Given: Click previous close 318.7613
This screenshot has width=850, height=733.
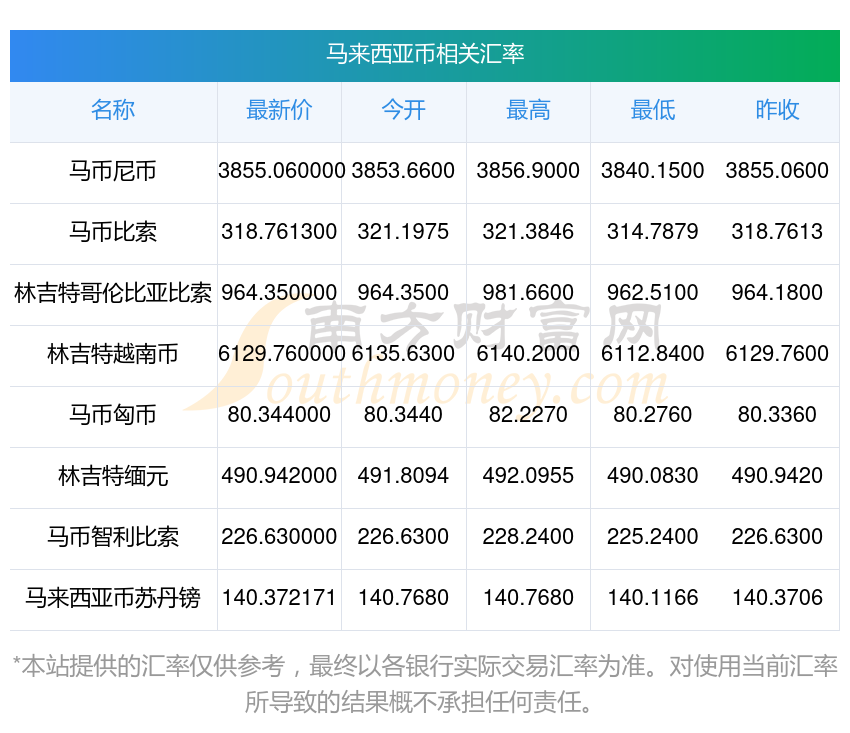Looking at the screenshot, I should pos(777,232).
